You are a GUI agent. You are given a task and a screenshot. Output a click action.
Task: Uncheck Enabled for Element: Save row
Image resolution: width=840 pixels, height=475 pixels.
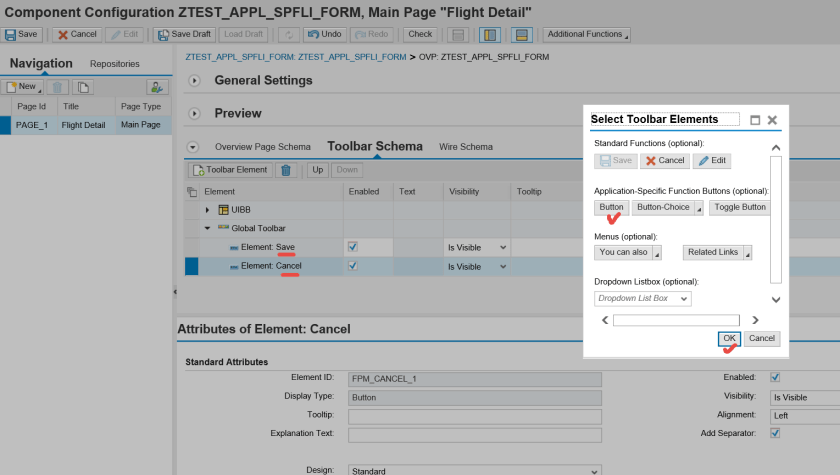click(352, 246)
